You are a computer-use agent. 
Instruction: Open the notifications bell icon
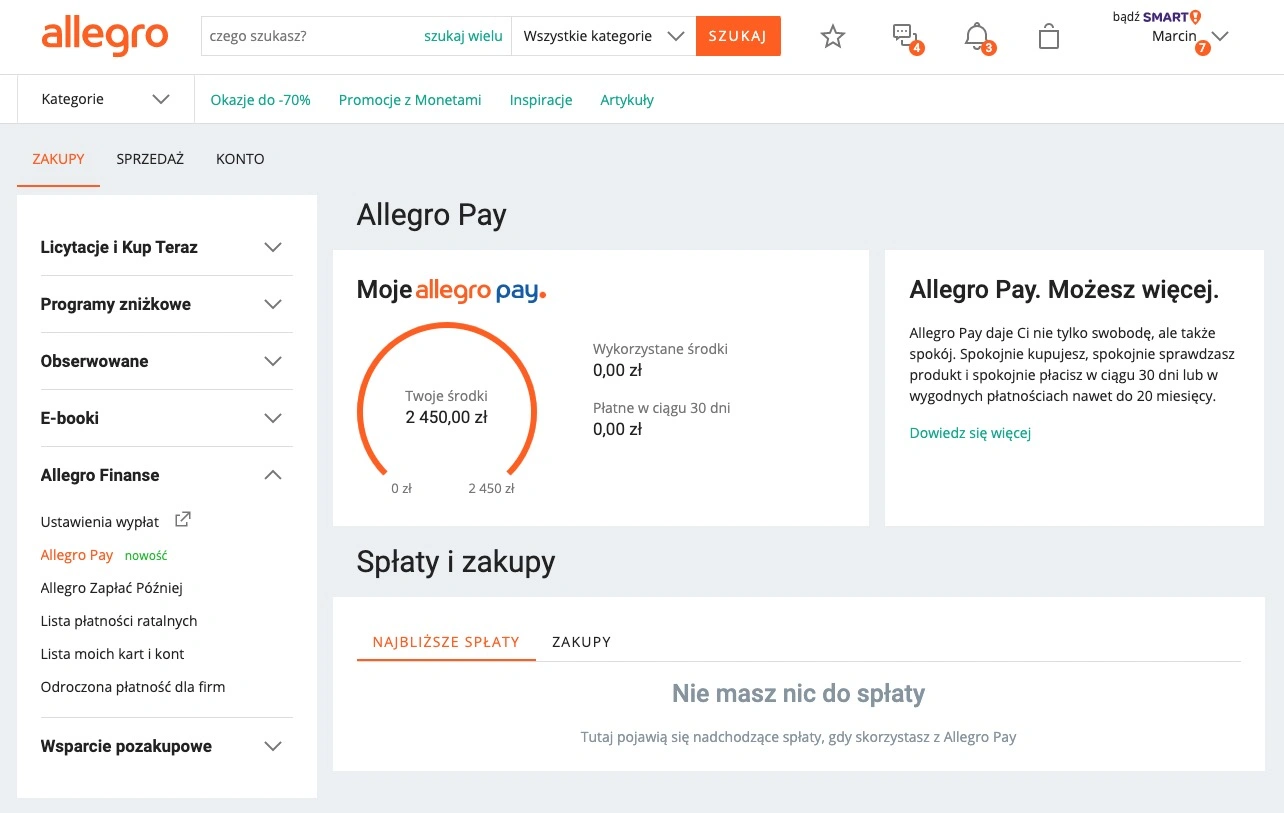(x=978, y=37)
